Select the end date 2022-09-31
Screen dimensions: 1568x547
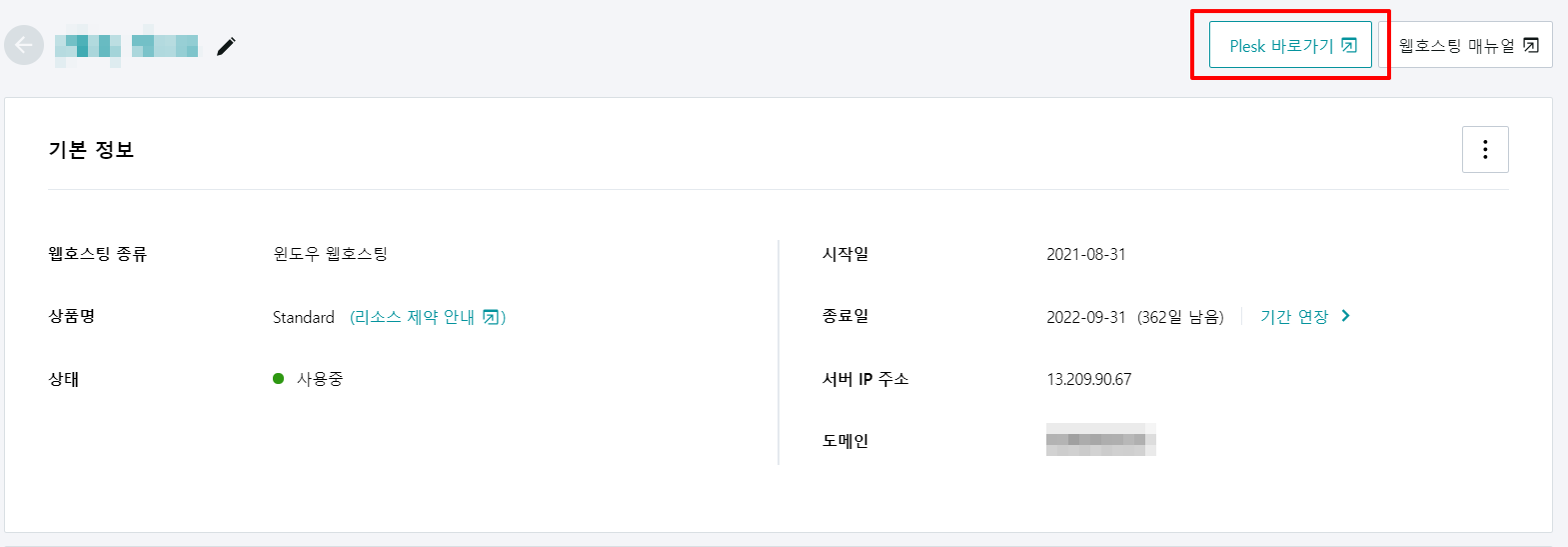(x=1086, y=317)
